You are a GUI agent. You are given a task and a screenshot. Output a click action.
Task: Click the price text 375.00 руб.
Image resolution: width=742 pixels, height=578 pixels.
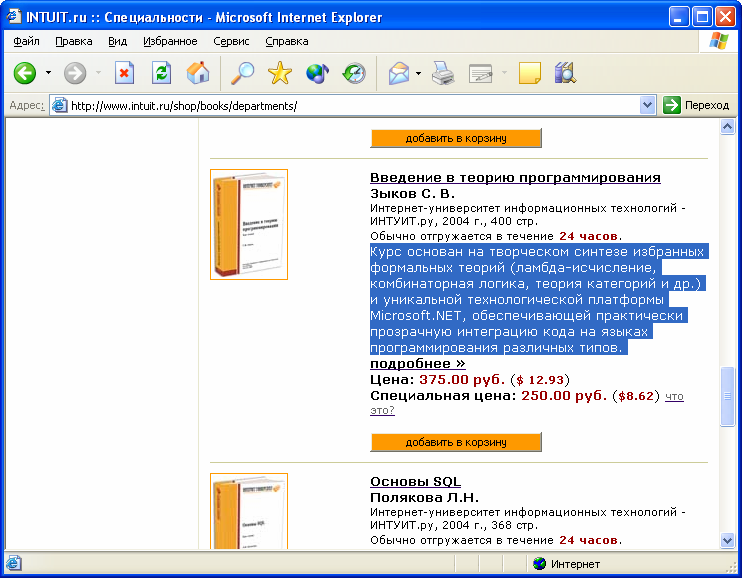pyautogui.click(x=462, y=380)
